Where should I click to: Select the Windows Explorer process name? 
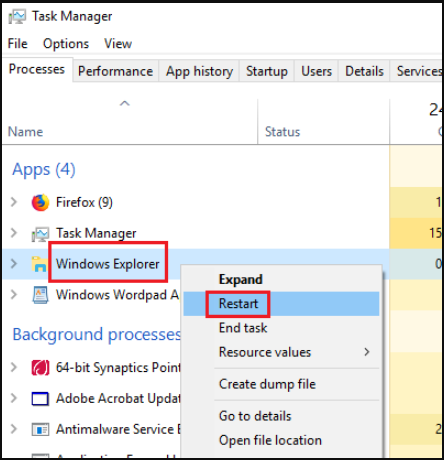click(x=107, y=264)
